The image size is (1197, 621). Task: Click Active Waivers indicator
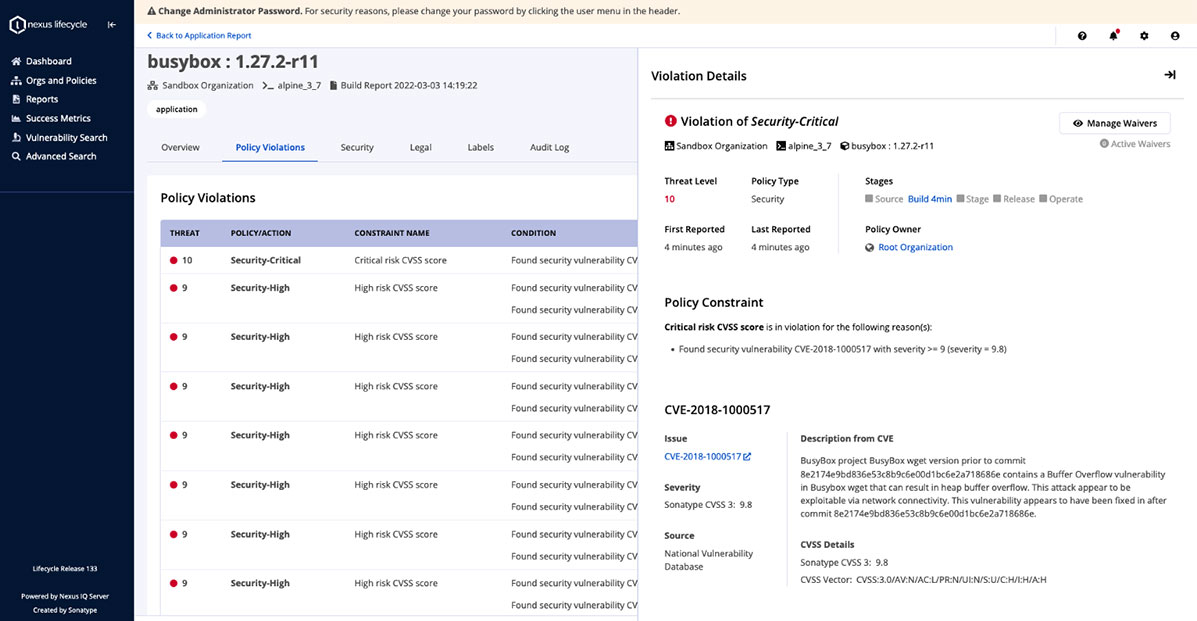pyautogui.click(x=1134, y=144)
